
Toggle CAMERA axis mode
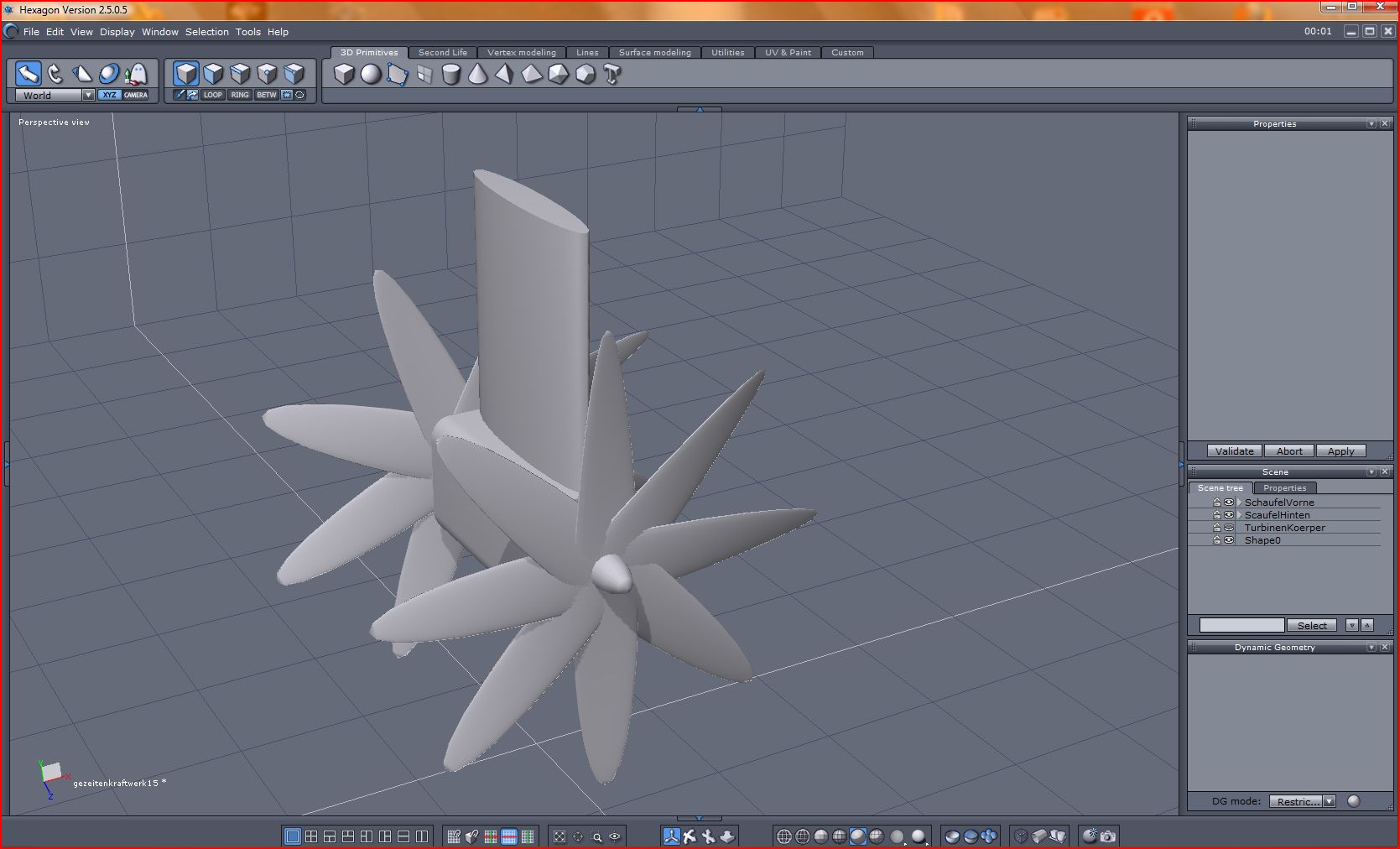tap(136, 96)
